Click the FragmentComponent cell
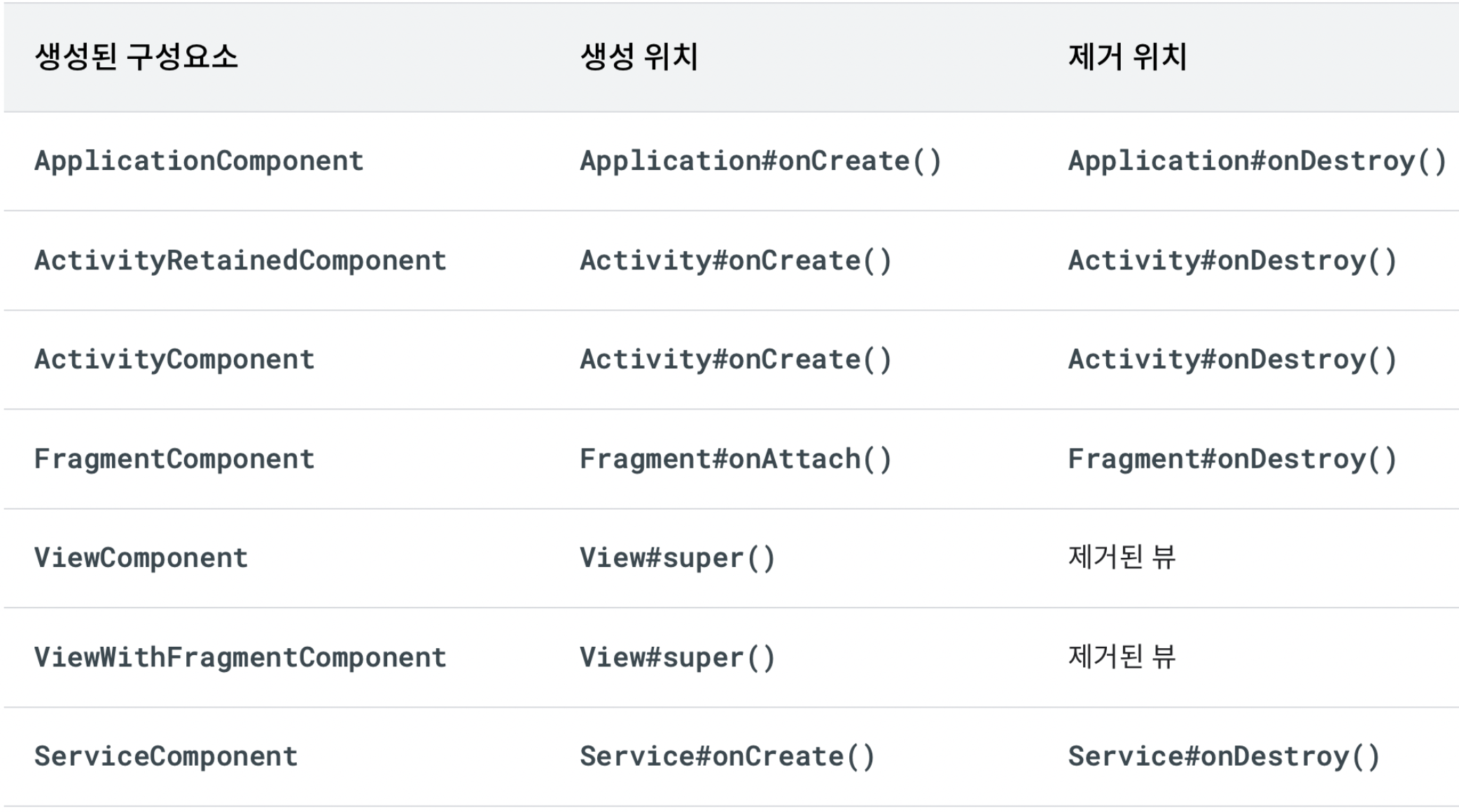 tap(174, 459)
